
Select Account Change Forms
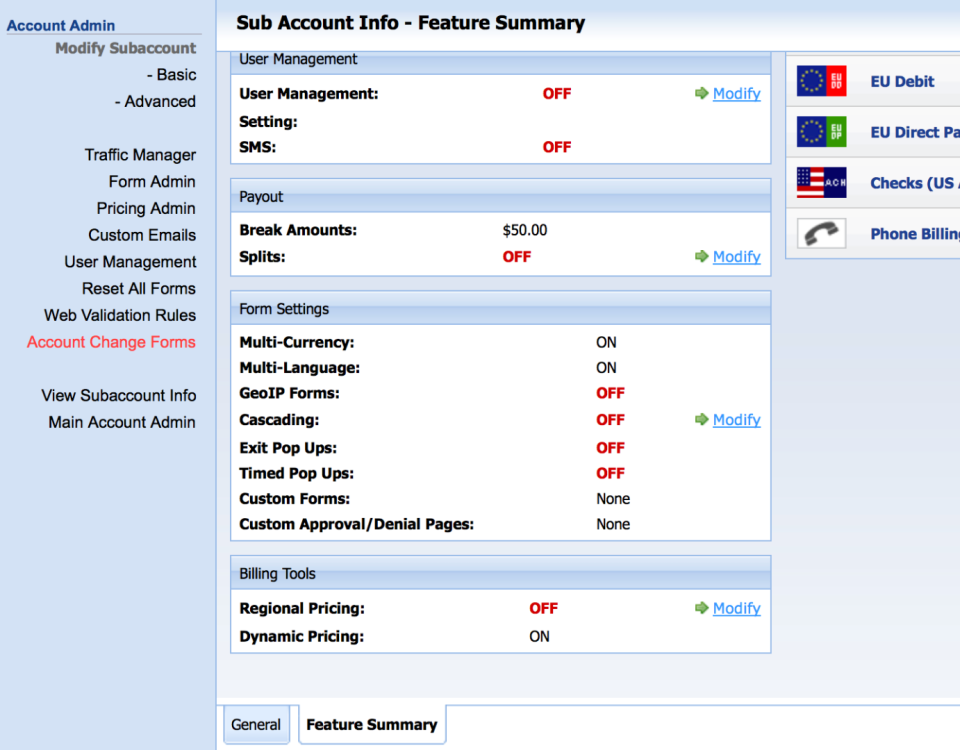point(111,341)
